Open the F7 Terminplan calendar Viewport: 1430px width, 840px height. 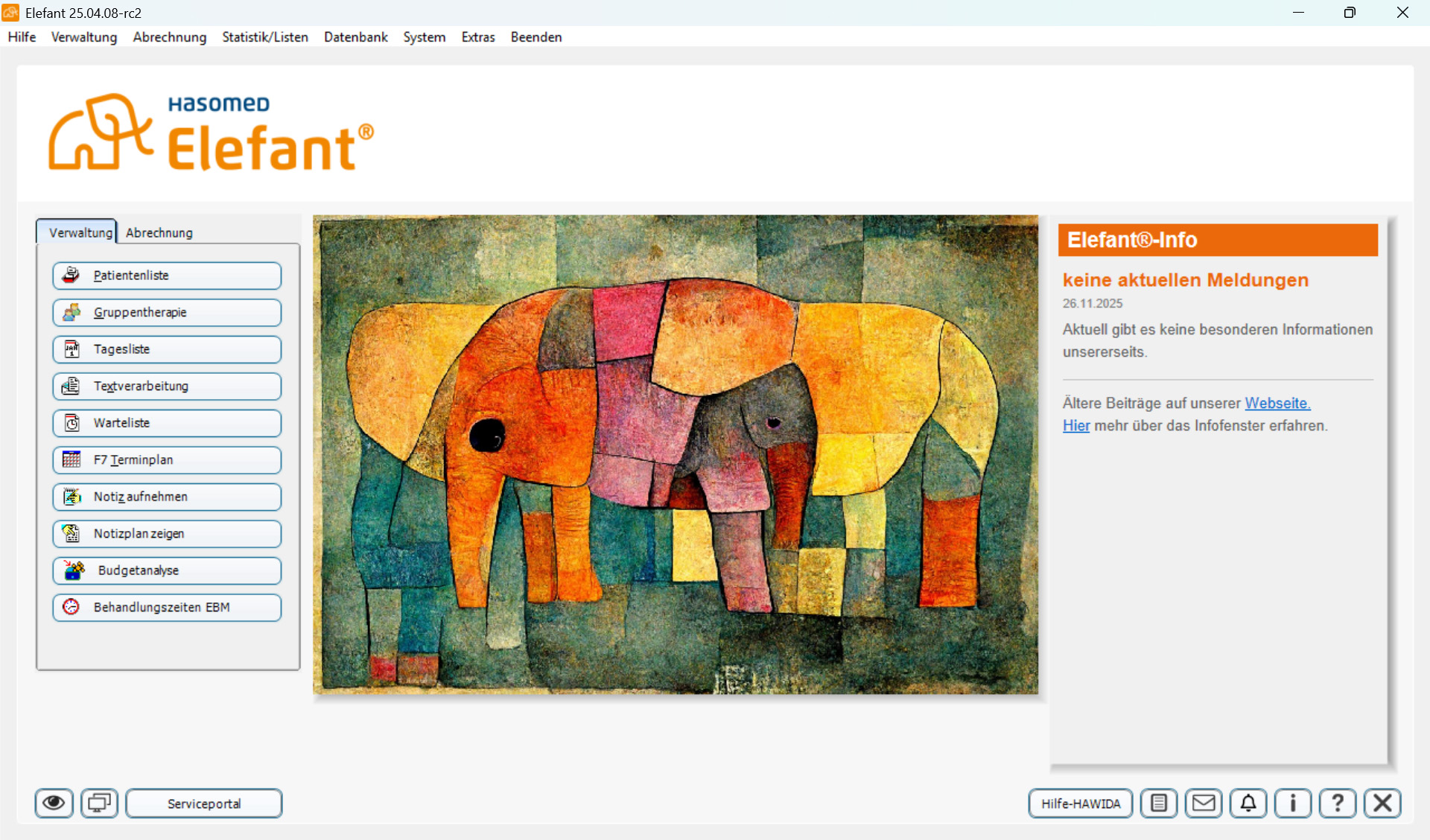167,459
